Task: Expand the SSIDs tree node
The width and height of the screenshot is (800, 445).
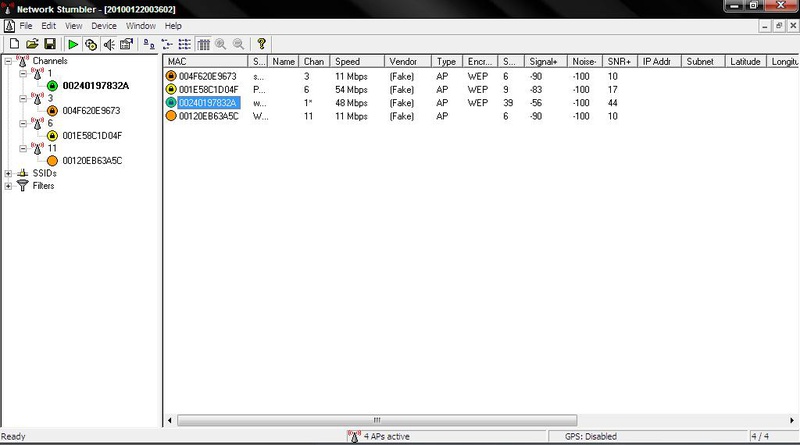Action: 8,174
